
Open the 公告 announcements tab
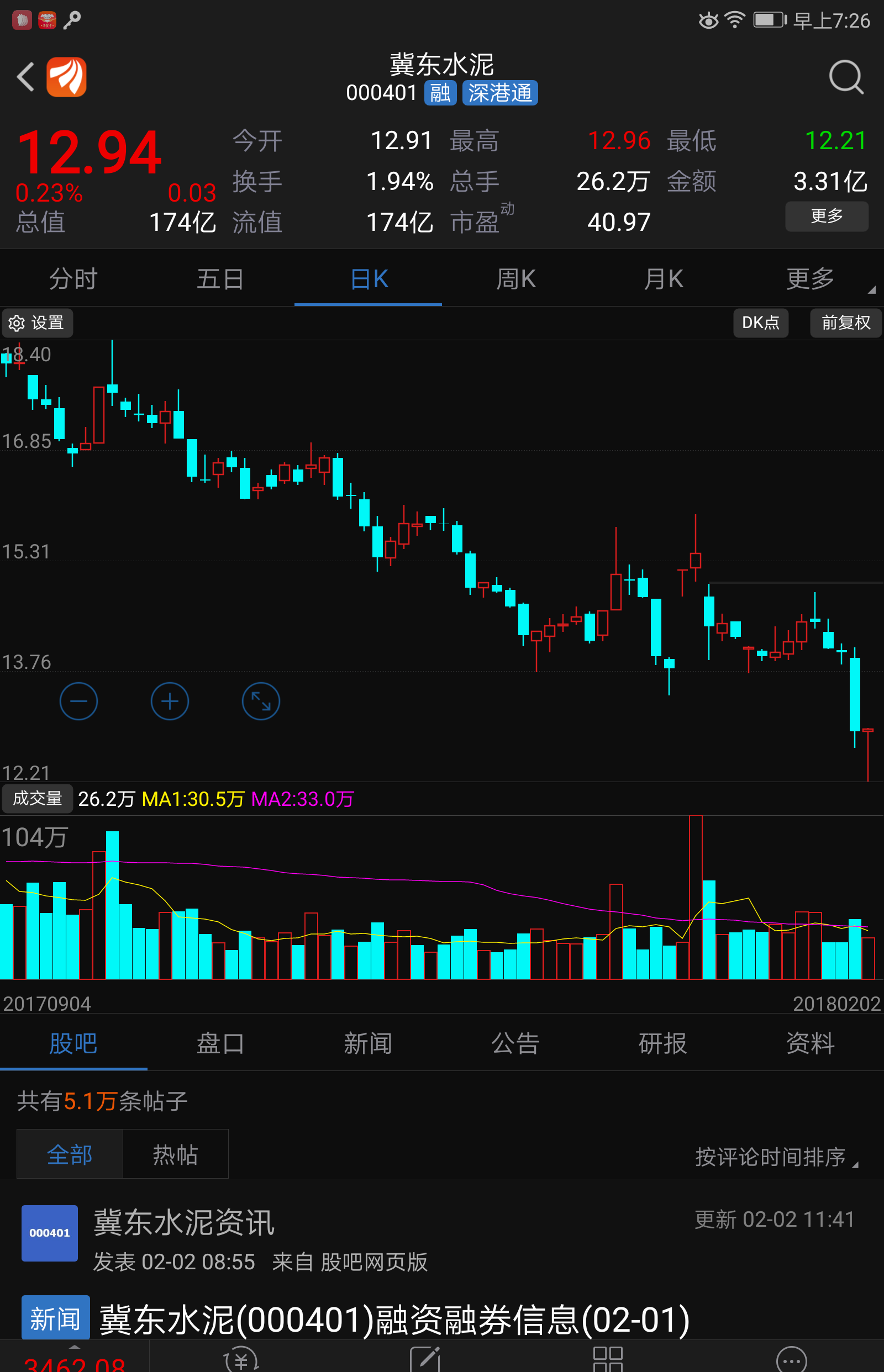(x=515, y=1043)
